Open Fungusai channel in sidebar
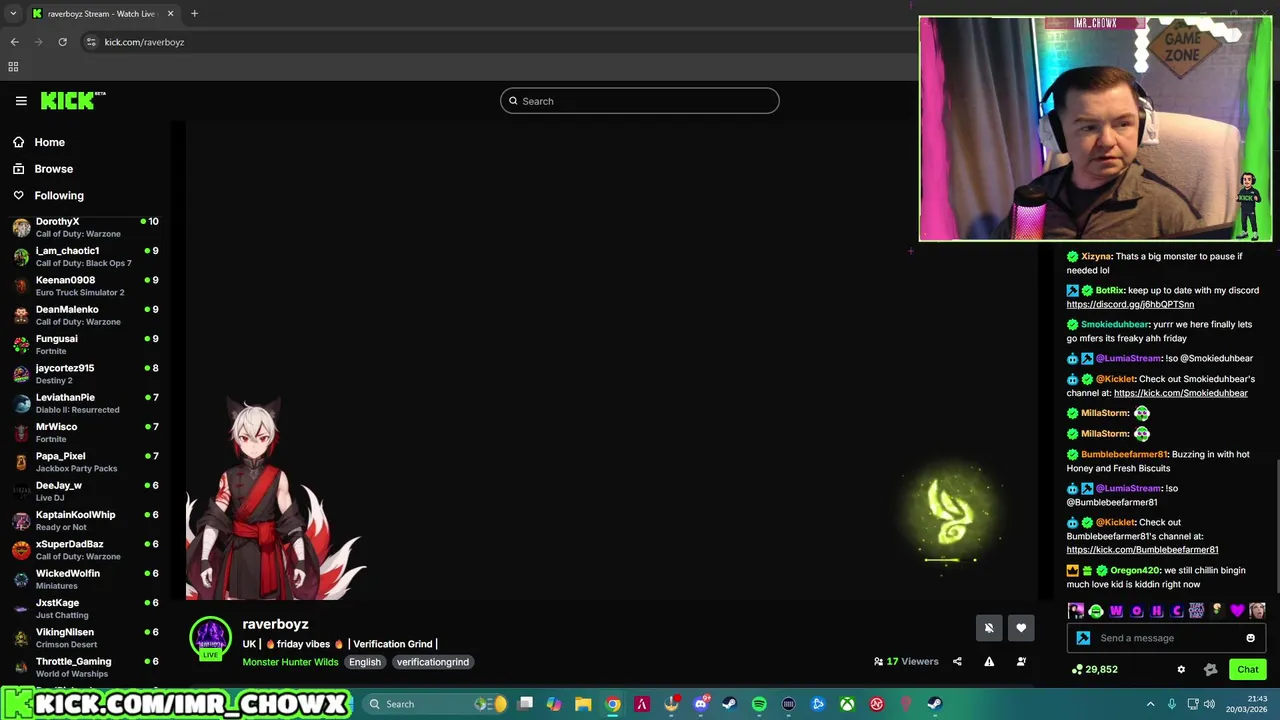 tap(85, 345)
